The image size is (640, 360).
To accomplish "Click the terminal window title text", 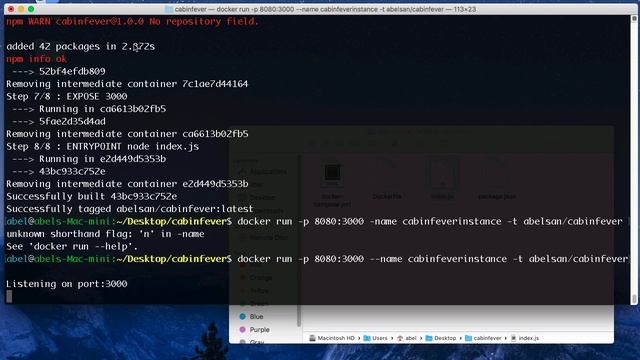I will click(325, 9).
